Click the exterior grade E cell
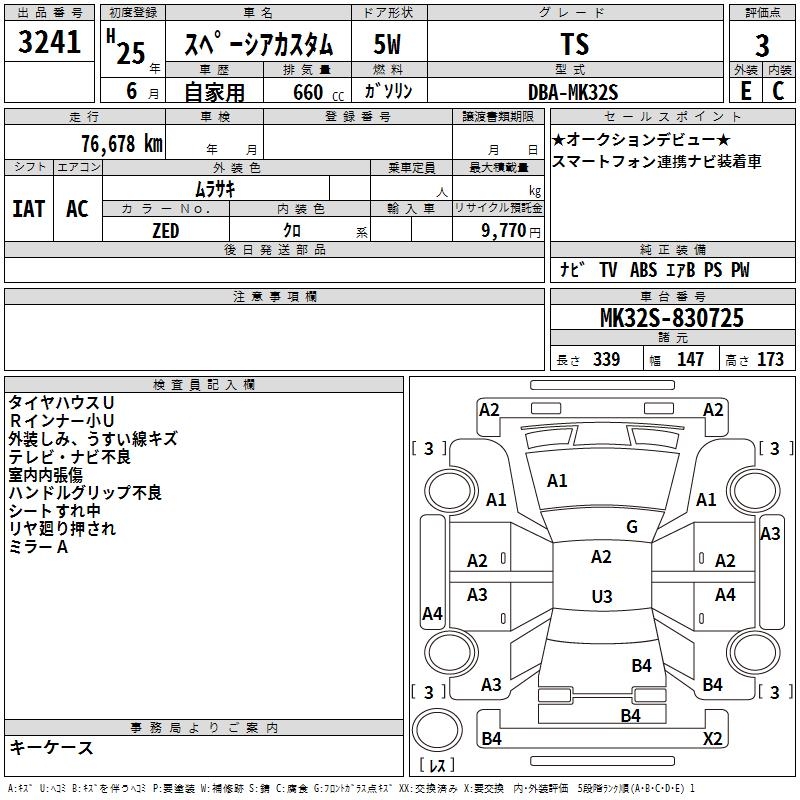800x800 pixels. tap(746, 91)
